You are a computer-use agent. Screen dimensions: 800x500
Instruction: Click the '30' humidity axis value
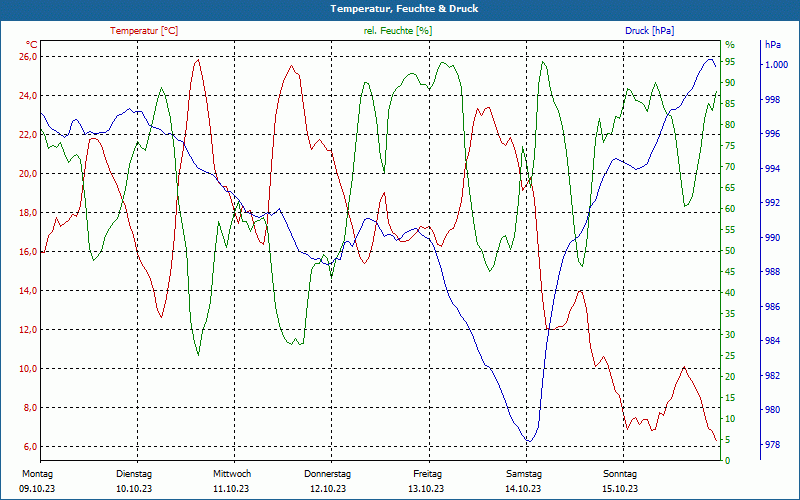[730, 335]
